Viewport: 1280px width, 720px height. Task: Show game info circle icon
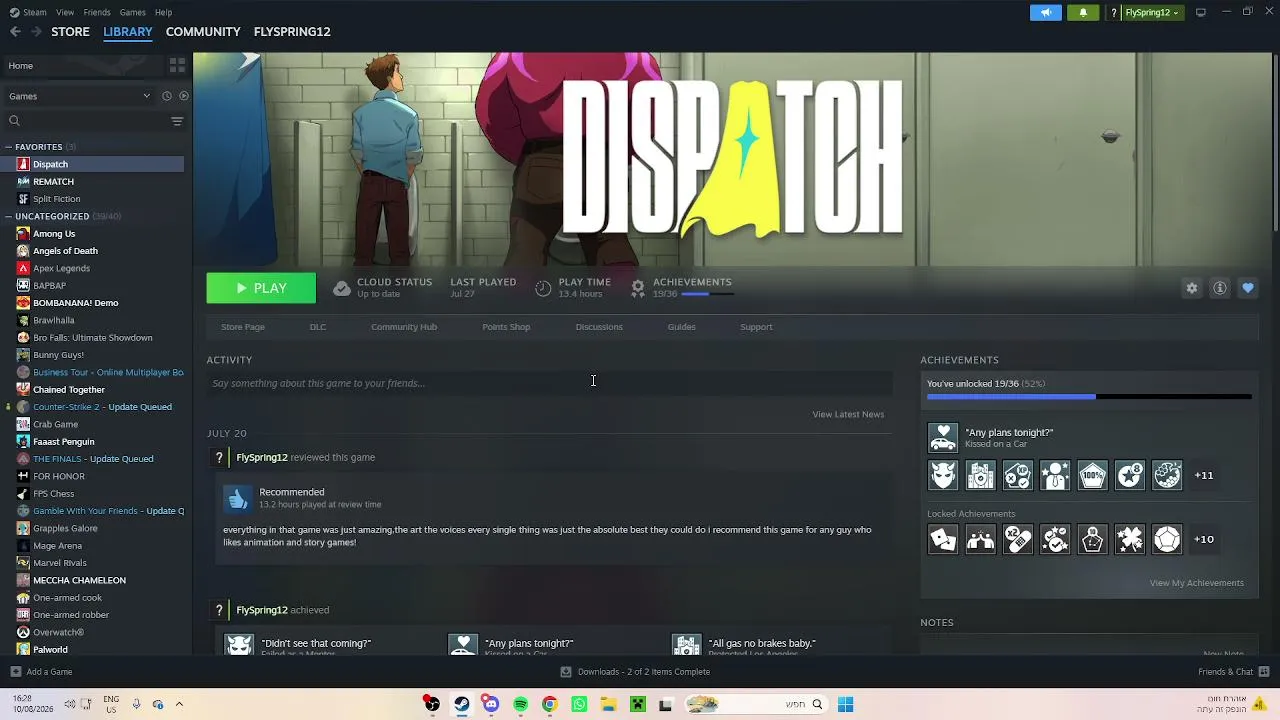pyautogui.click(x=1220, y=288)
